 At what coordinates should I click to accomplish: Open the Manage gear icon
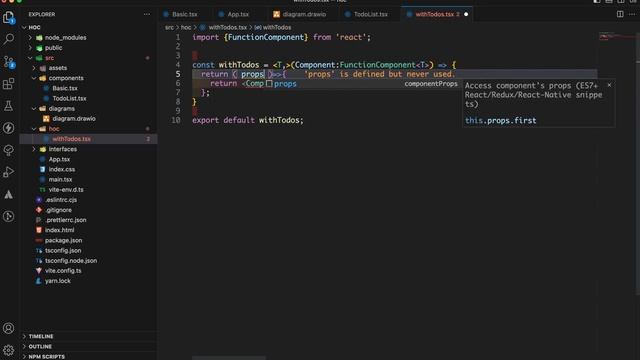(x=9, y=350)
